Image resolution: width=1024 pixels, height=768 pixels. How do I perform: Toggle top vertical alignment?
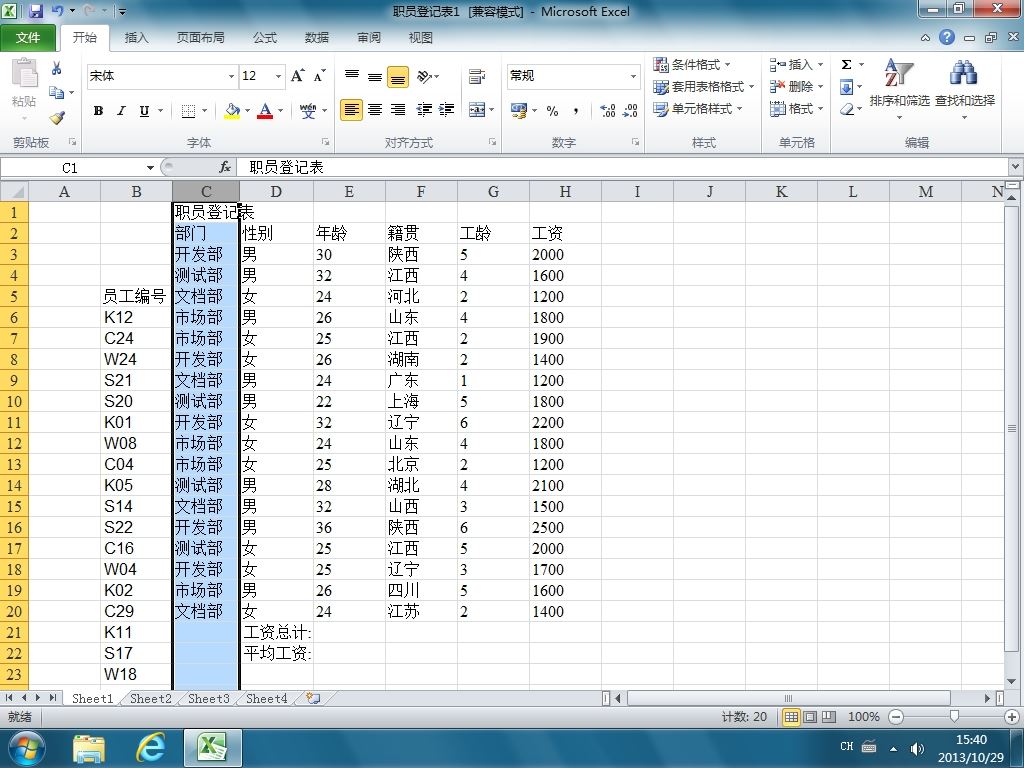[x=351, y=77]
